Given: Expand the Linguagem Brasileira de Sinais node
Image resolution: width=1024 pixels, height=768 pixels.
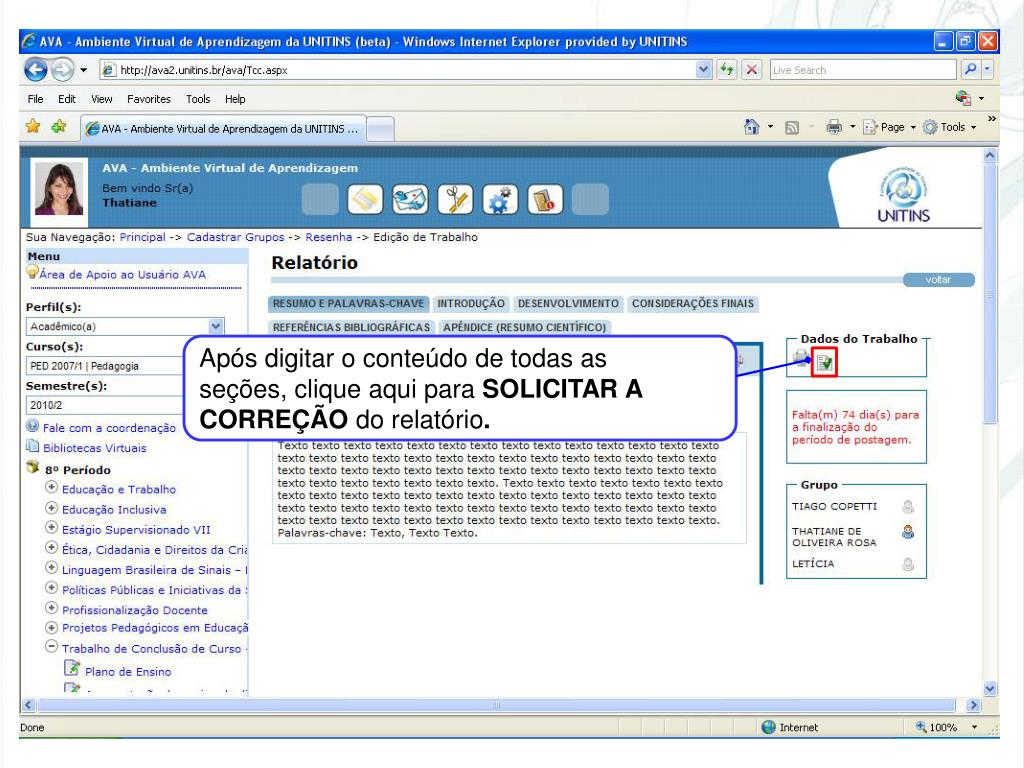Looking at the screenshot, I should 52,568.
